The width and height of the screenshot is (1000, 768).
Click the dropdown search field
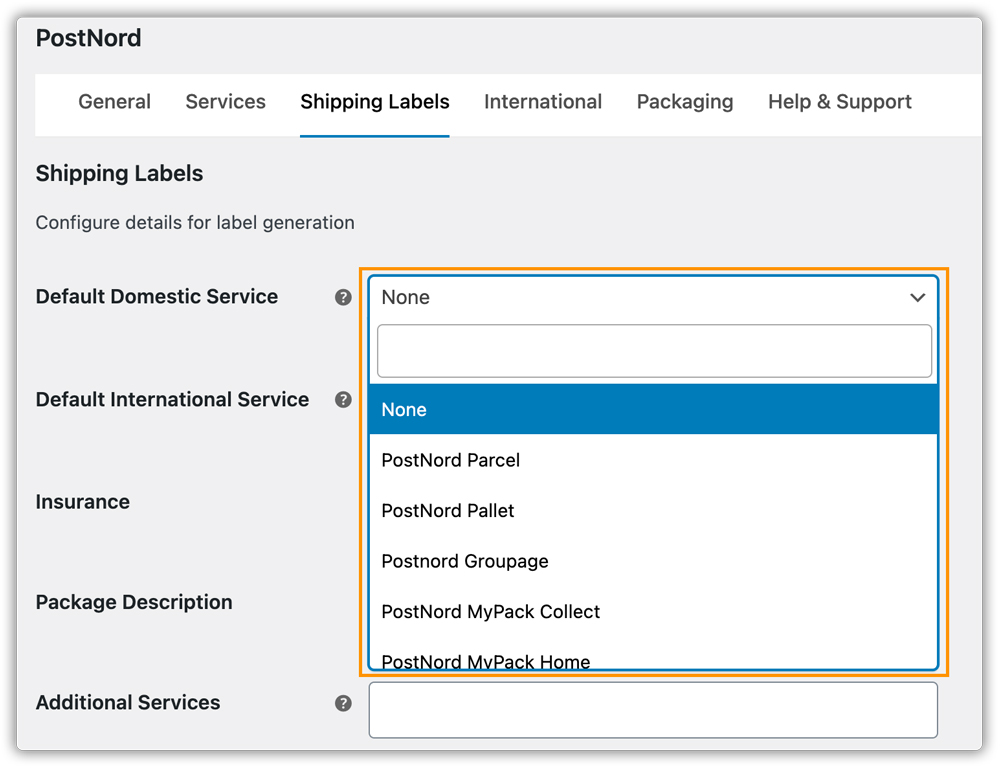pyautogui.click(x=654, y=351)
